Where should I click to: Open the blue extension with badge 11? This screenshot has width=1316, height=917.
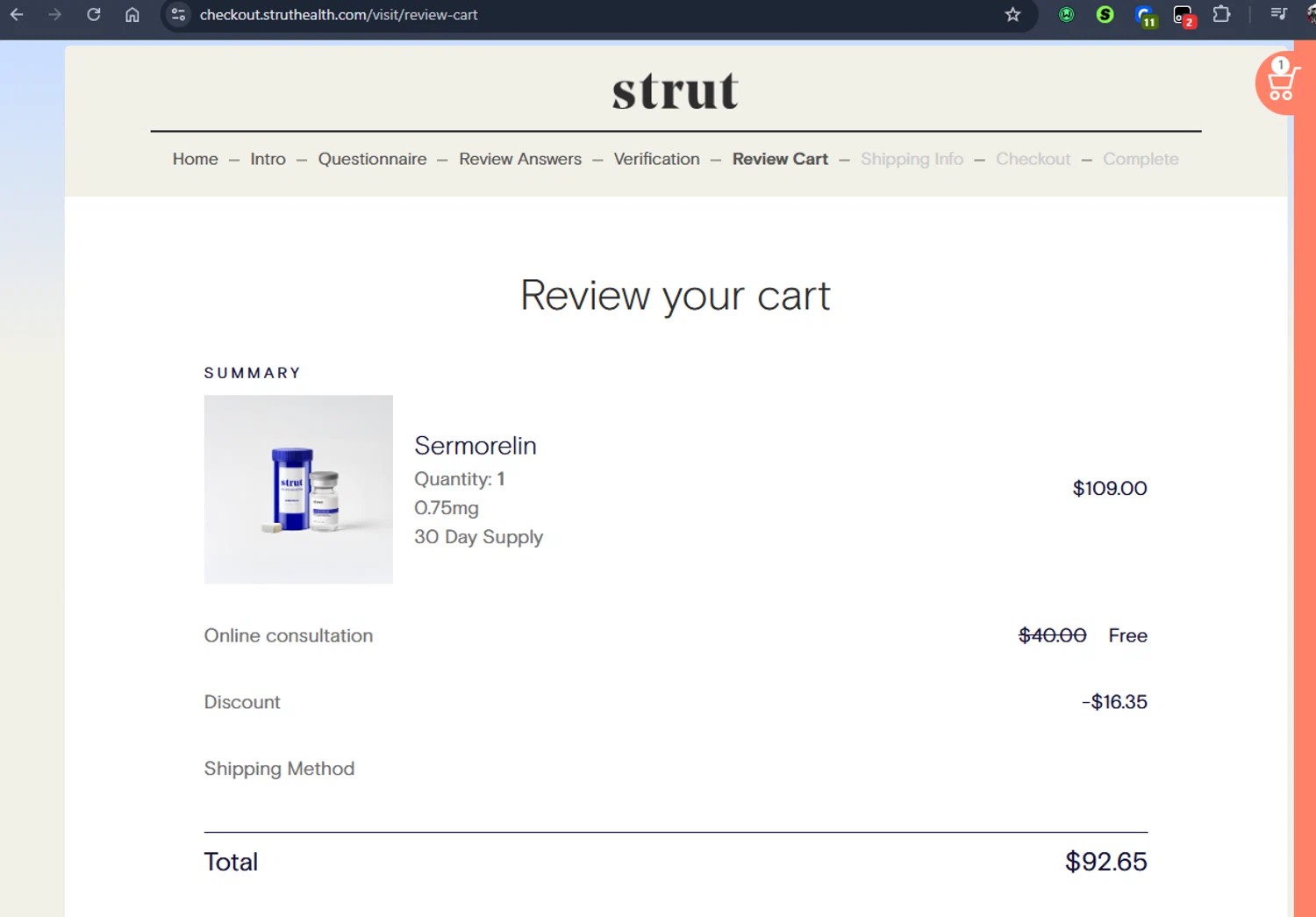pos(1145,16)
